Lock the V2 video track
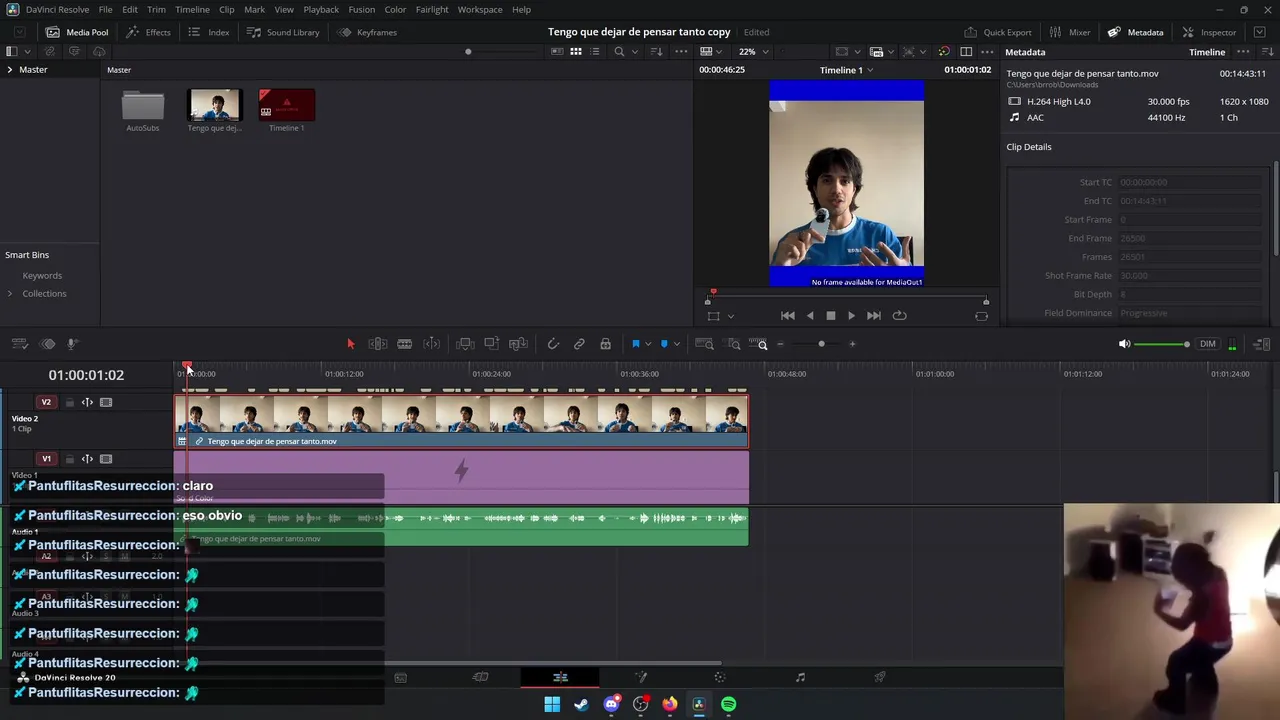This screenshot has width=1280, height=720. pos(69,402)
